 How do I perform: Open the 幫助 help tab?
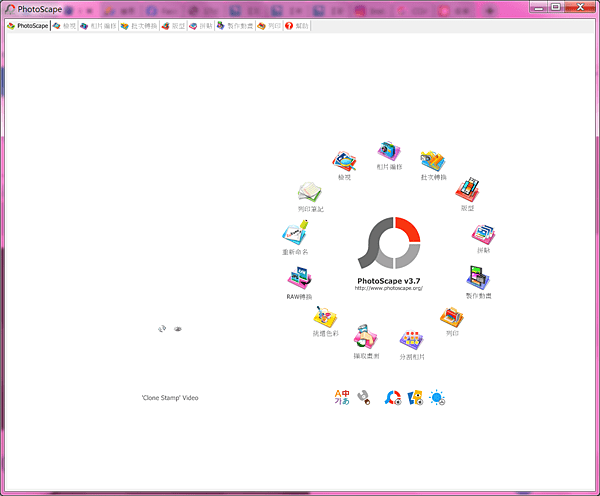297,26
